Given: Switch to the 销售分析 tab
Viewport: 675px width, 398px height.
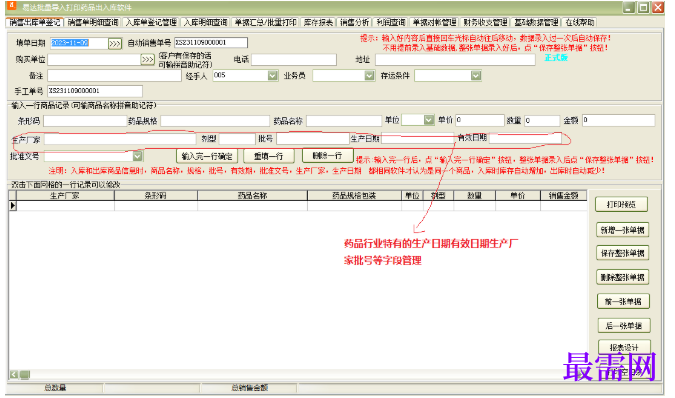Looking at the screenshot, I should pos(355,22).
